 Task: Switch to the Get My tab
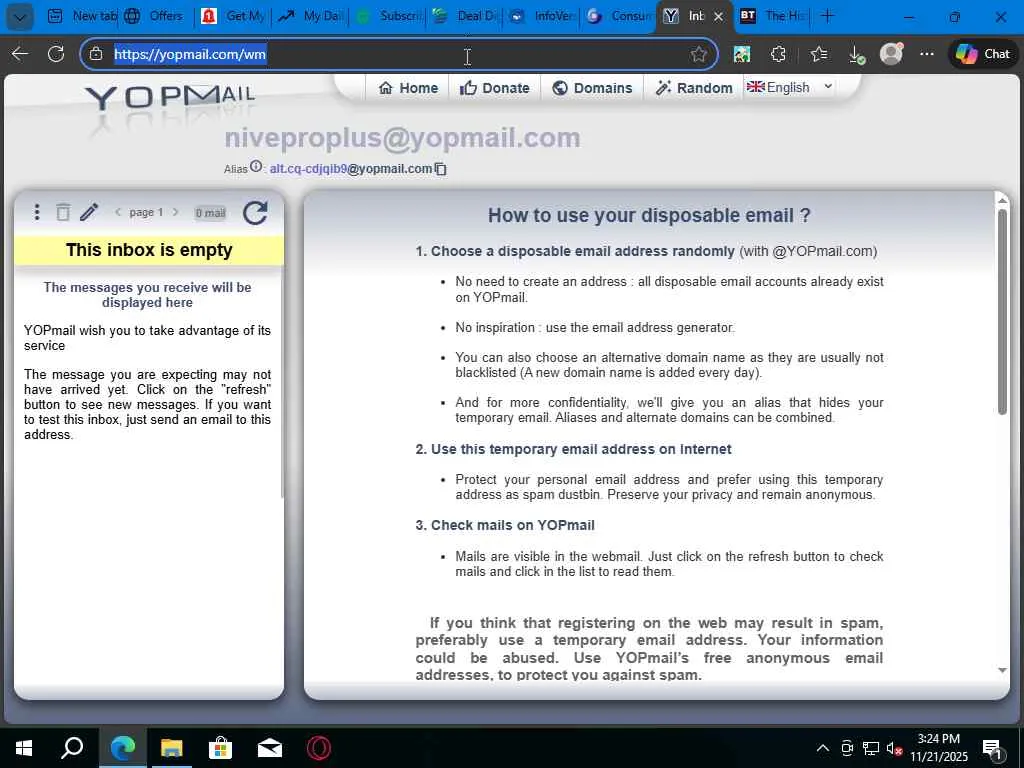click(x=234, y=16)
